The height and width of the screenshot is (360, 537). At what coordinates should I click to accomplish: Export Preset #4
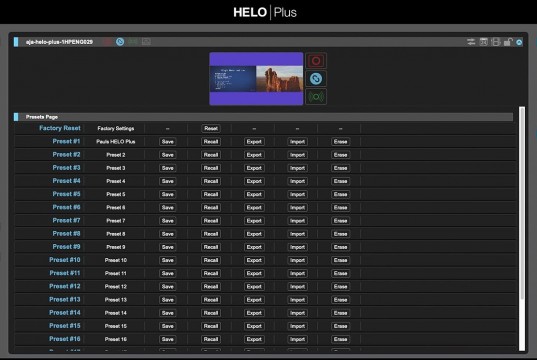tap(254, 181)
